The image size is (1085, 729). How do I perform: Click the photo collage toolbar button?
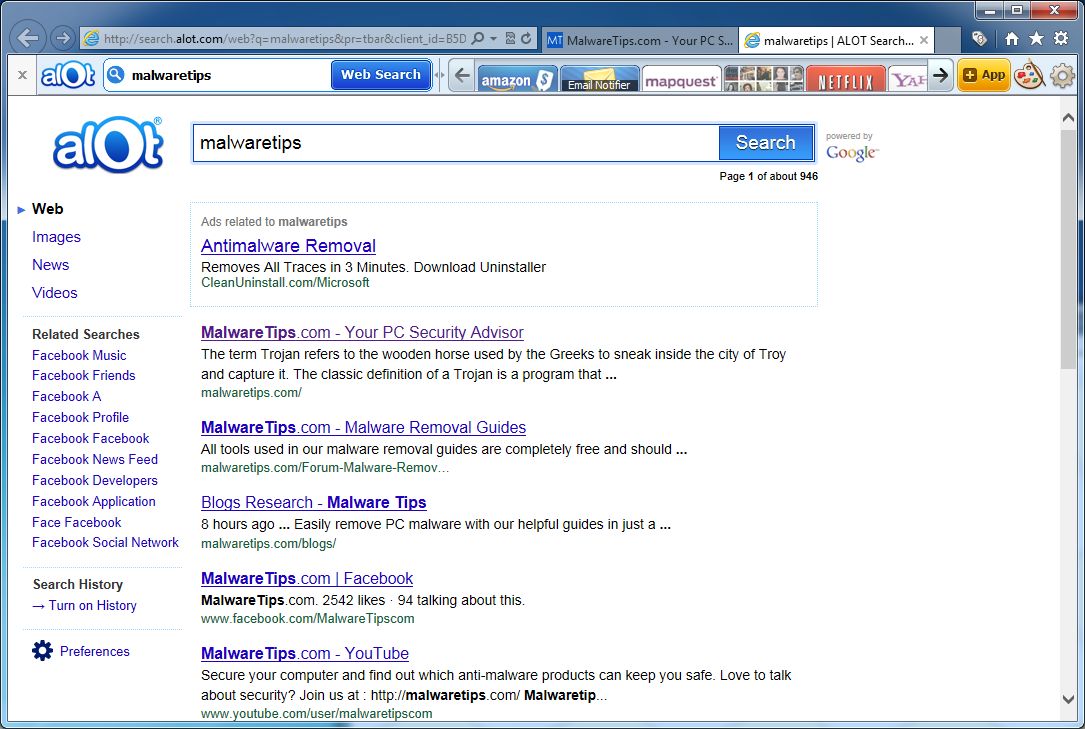tap(764, 79)
